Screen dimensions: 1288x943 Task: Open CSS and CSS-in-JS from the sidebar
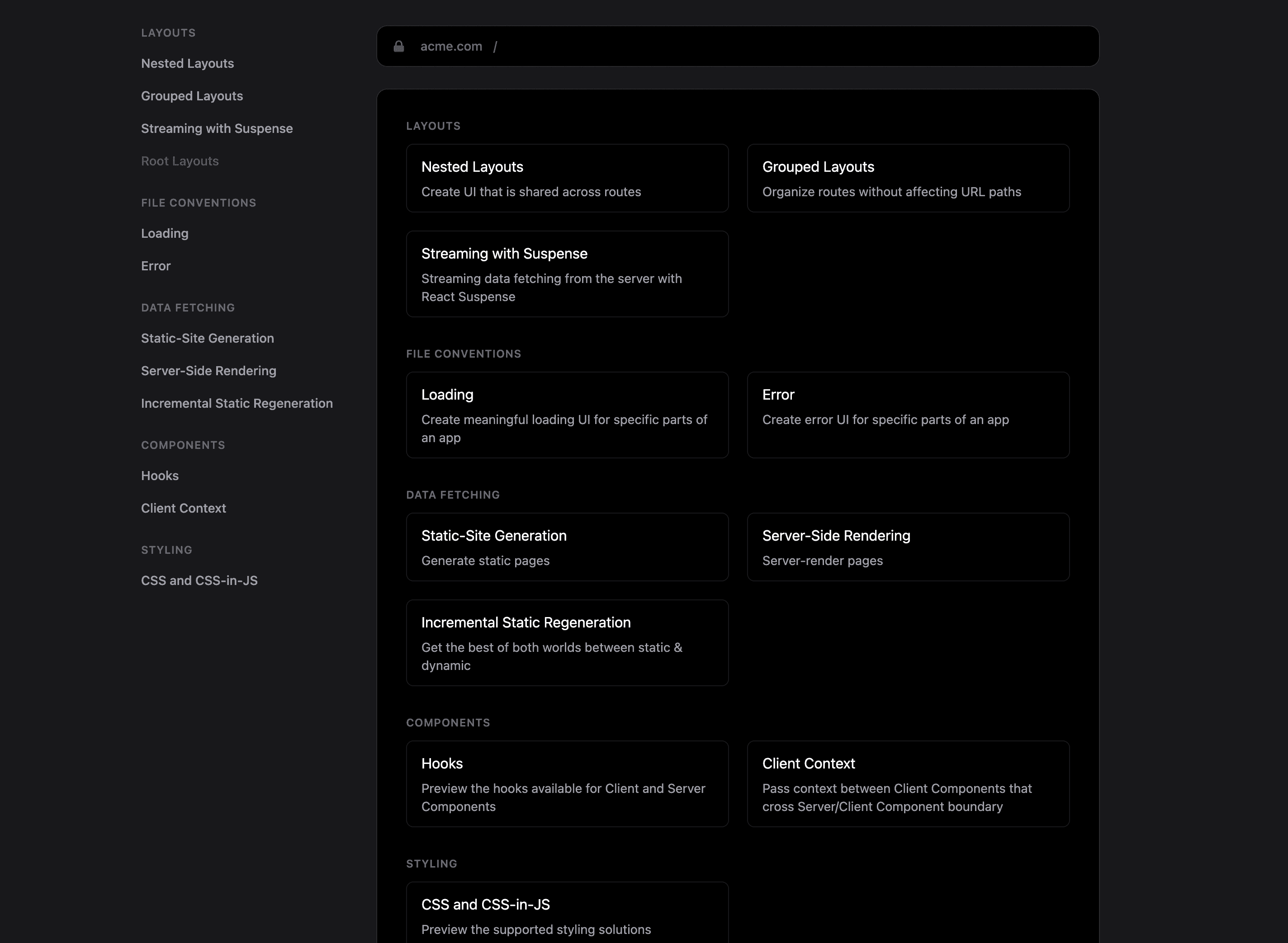tap(199, 580)
